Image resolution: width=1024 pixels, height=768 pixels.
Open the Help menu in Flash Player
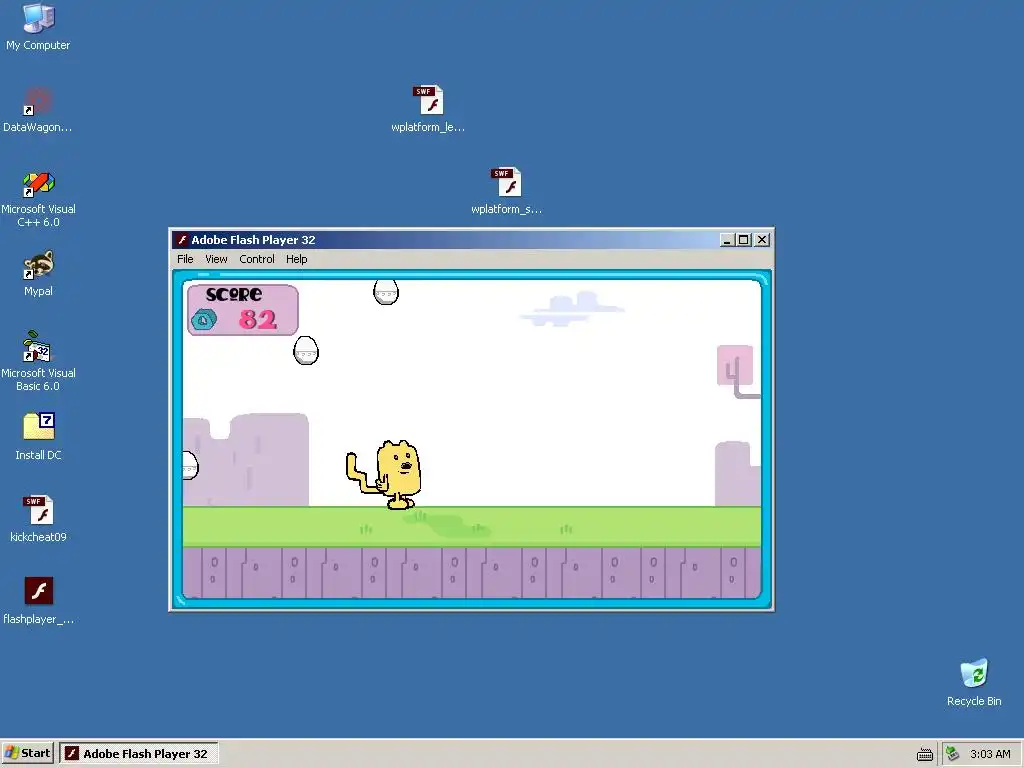click(x=296, y=259)
